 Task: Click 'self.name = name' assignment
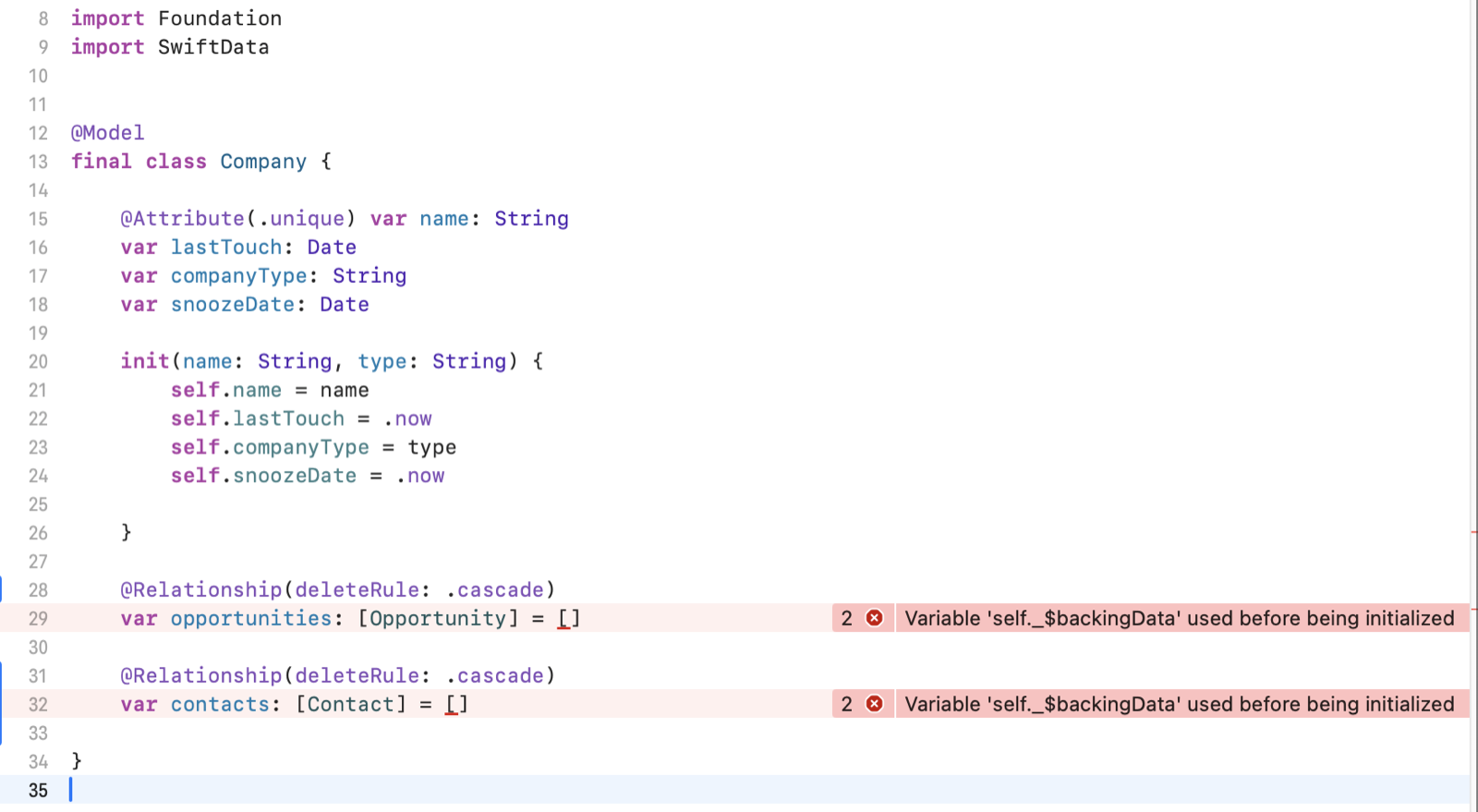270,390
